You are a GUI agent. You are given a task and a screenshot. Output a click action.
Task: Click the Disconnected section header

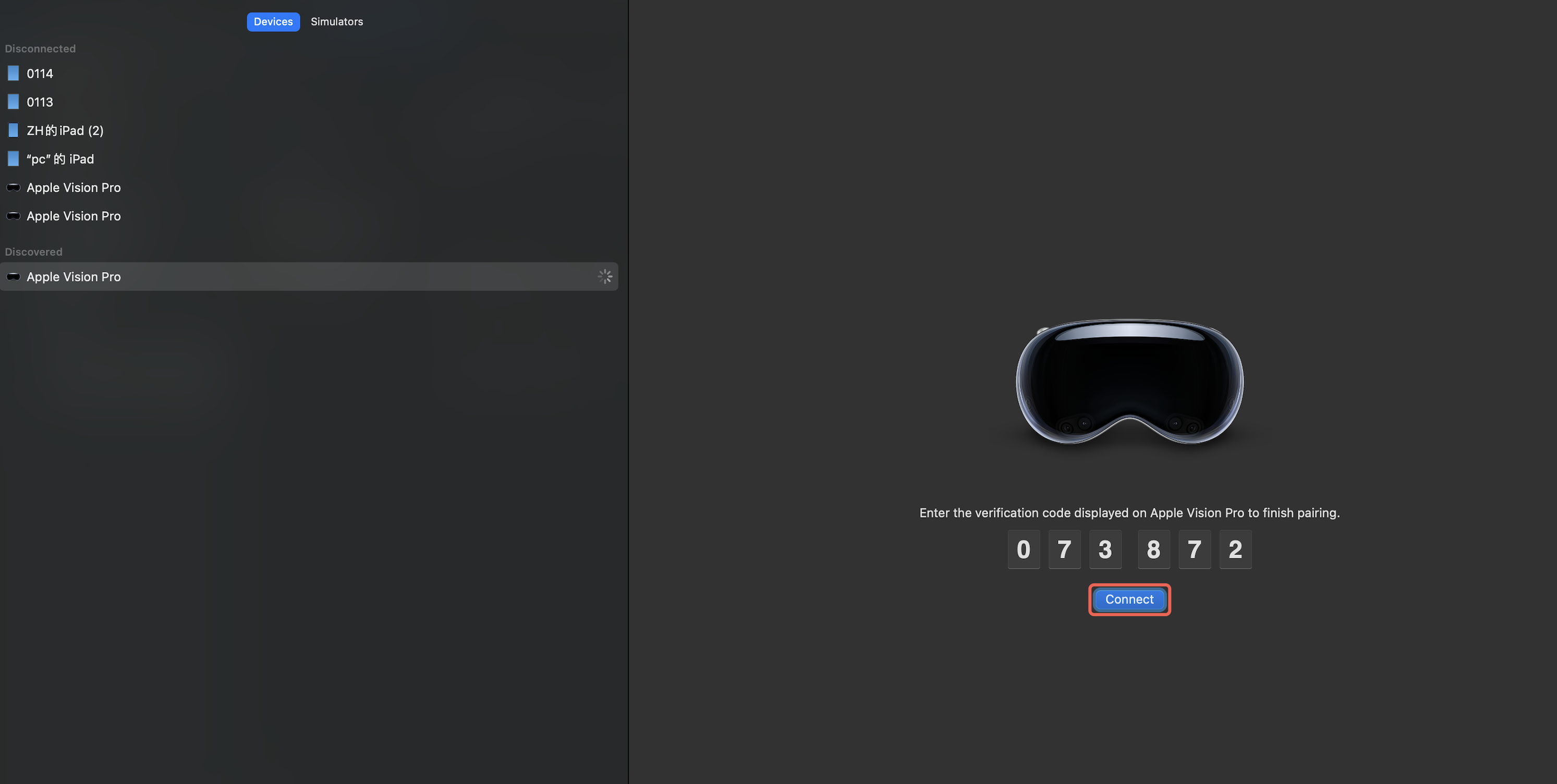[41, 48]
